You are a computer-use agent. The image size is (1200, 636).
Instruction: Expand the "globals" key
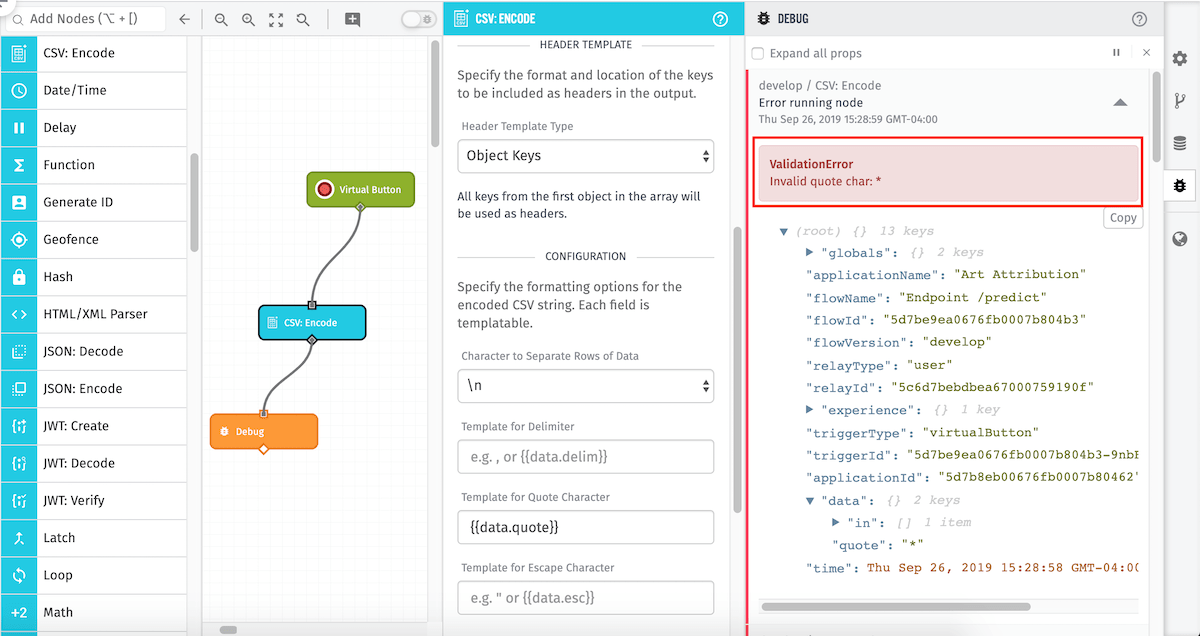coord(810,253)
